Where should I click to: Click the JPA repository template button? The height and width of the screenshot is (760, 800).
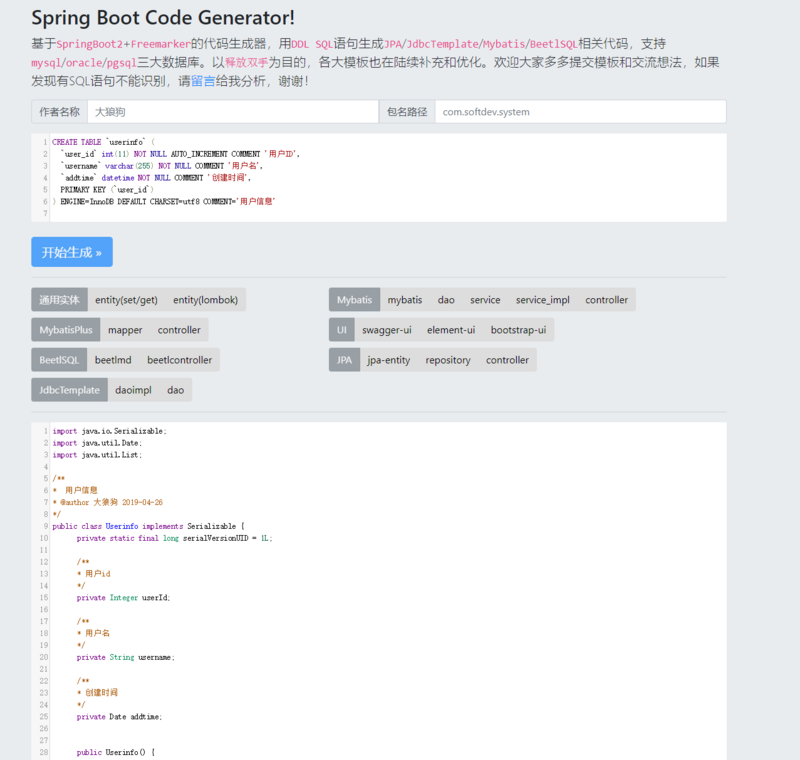448,360
